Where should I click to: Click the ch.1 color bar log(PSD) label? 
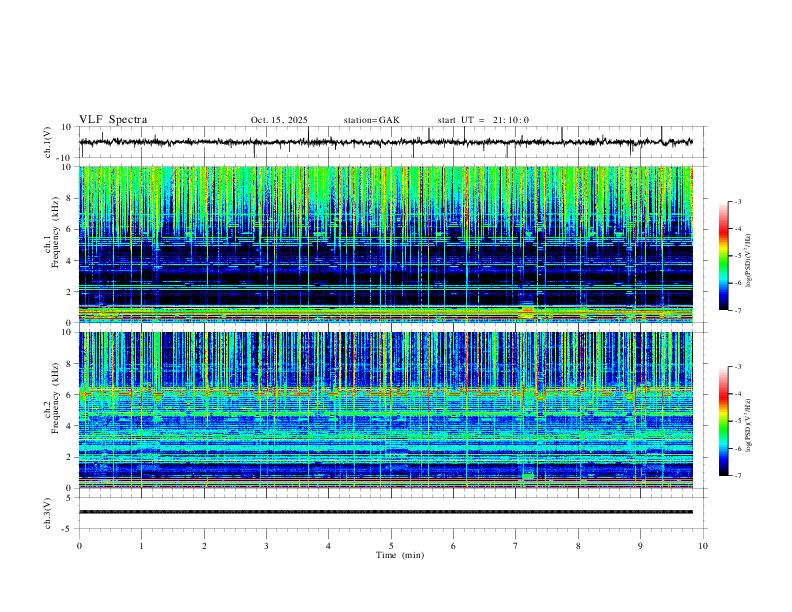click(749, 261)
